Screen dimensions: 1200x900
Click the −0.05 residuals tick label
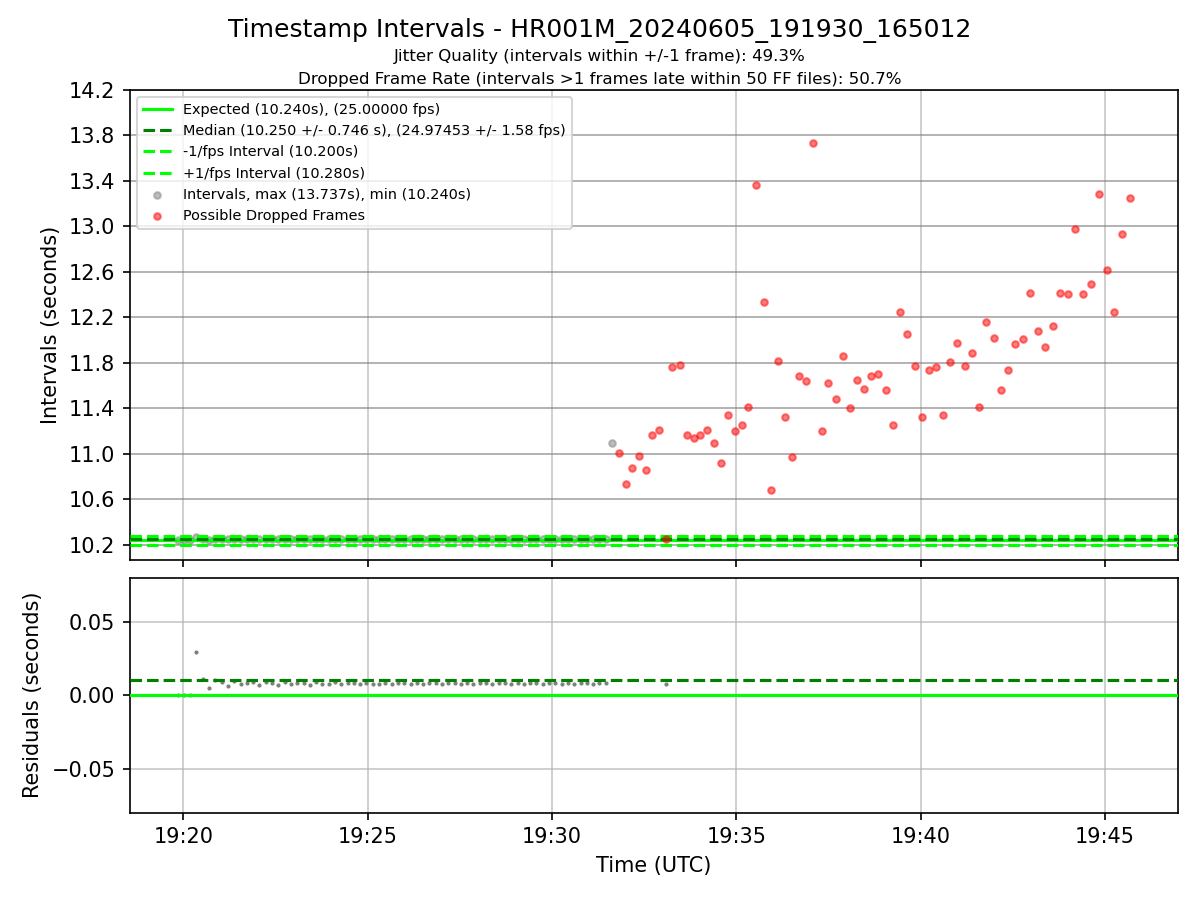point(85,769)
